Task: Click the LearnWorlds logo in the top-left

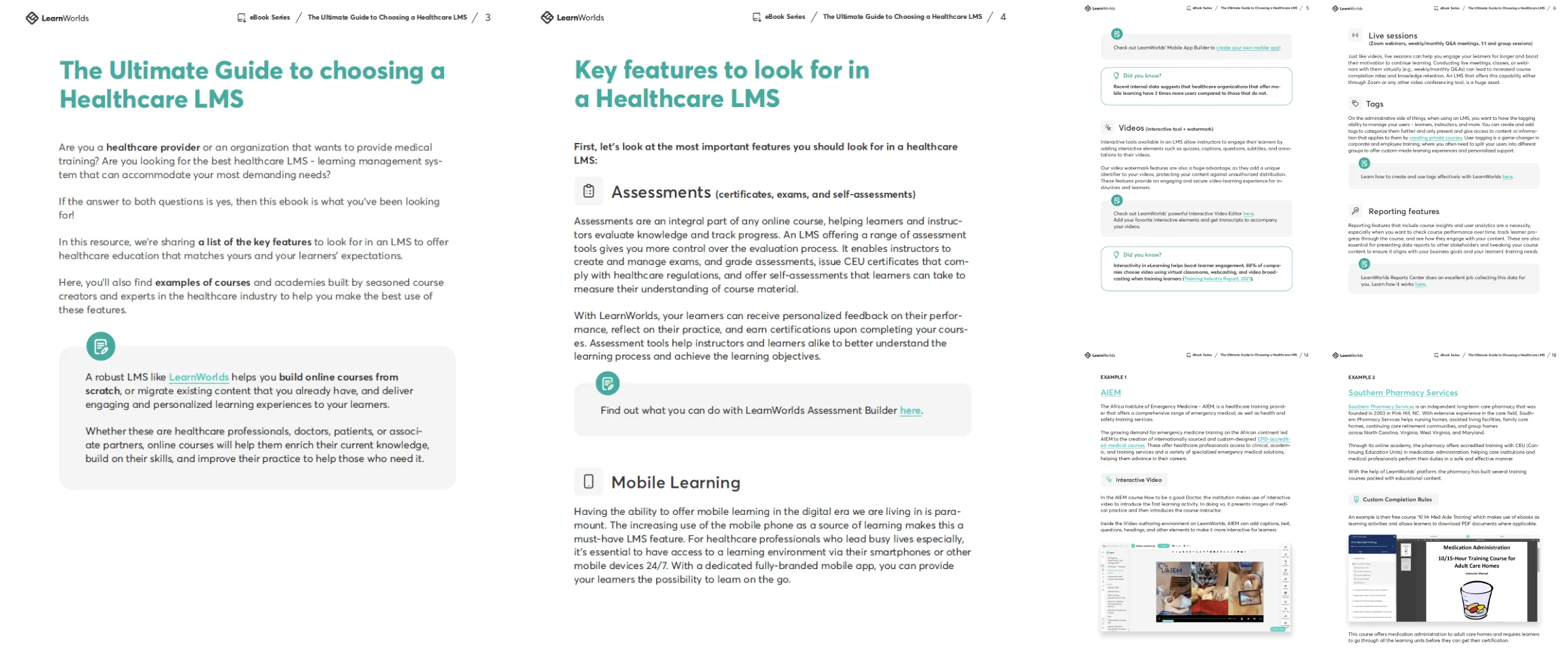Action: click(x=58, y=18)
